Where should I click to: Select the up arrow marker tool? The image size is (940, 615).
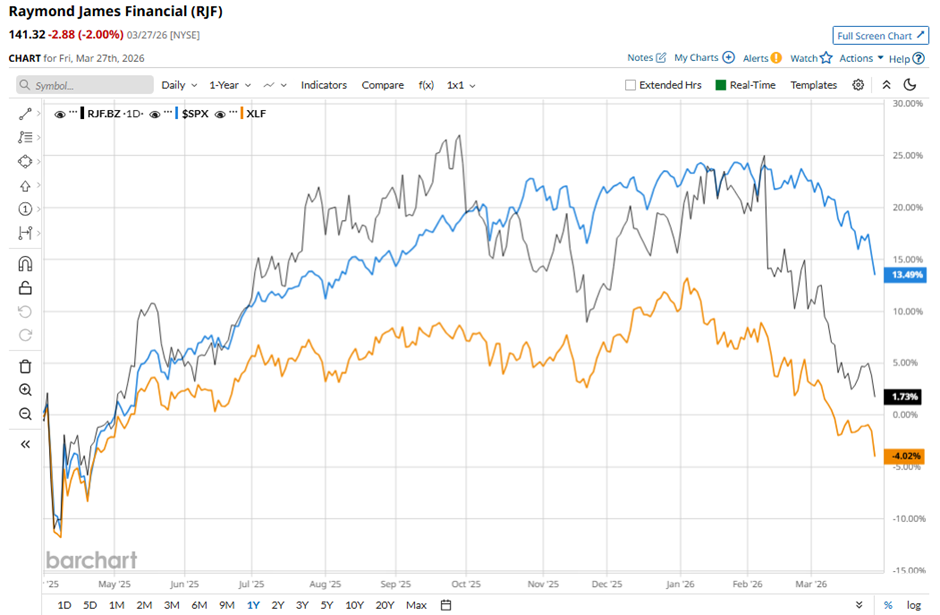pos(25,186)
